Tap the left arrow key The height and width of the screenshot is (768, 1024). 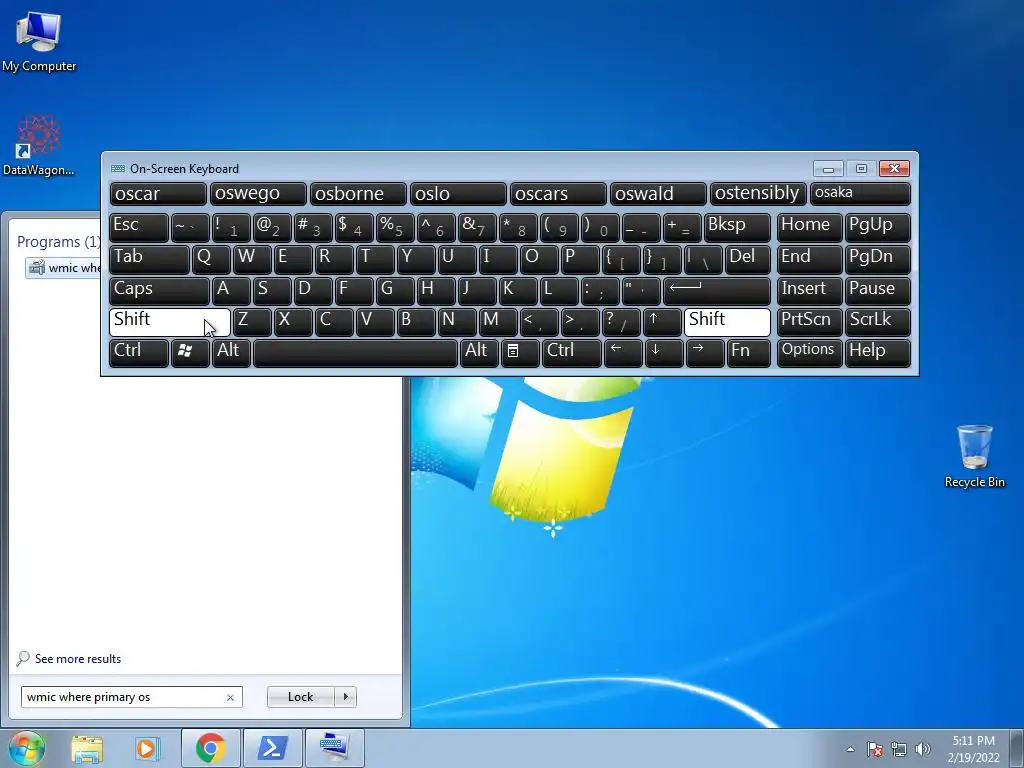click(623, 352)
